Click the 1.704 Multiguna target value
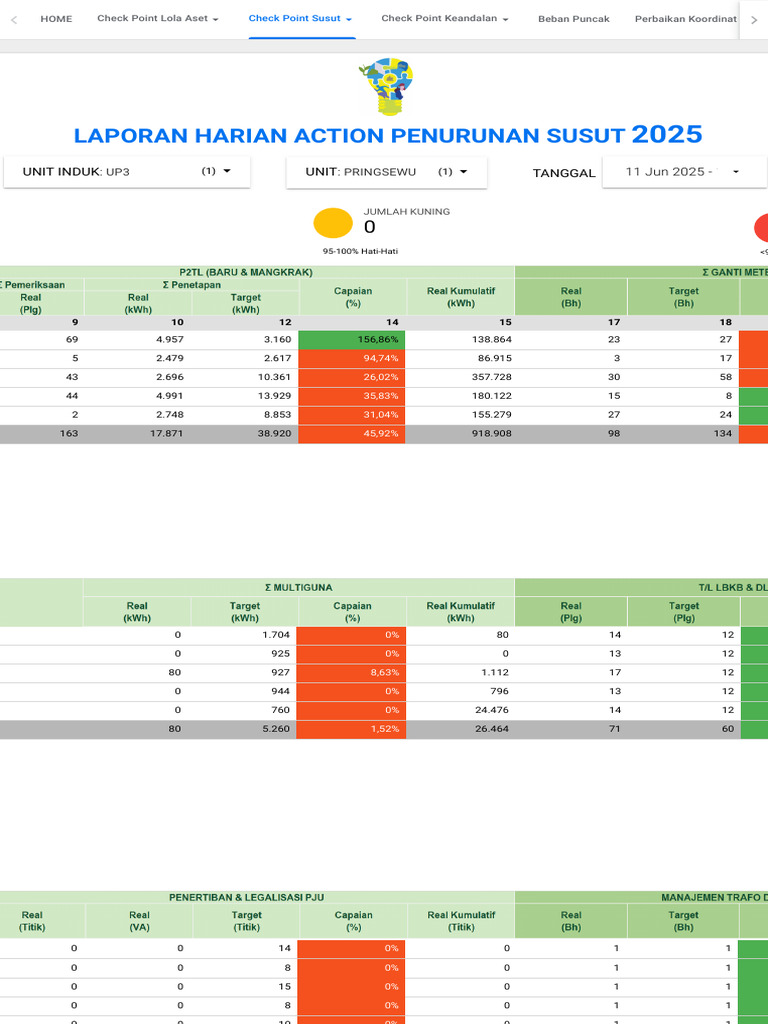 (278, 635)
